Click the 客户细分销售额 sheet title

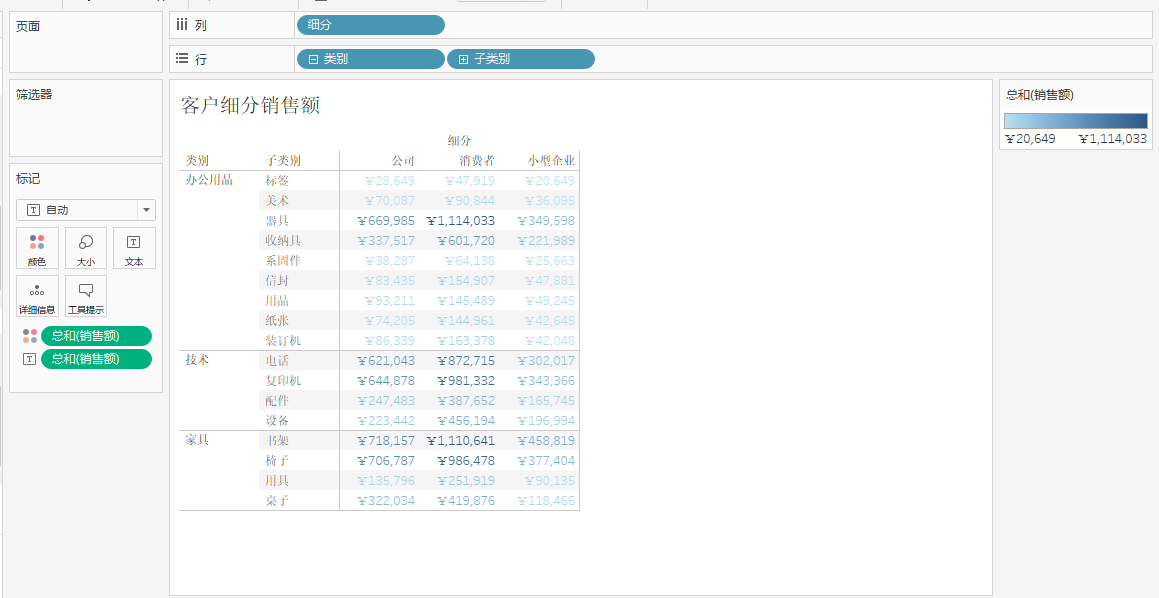[x=250, y=105]
